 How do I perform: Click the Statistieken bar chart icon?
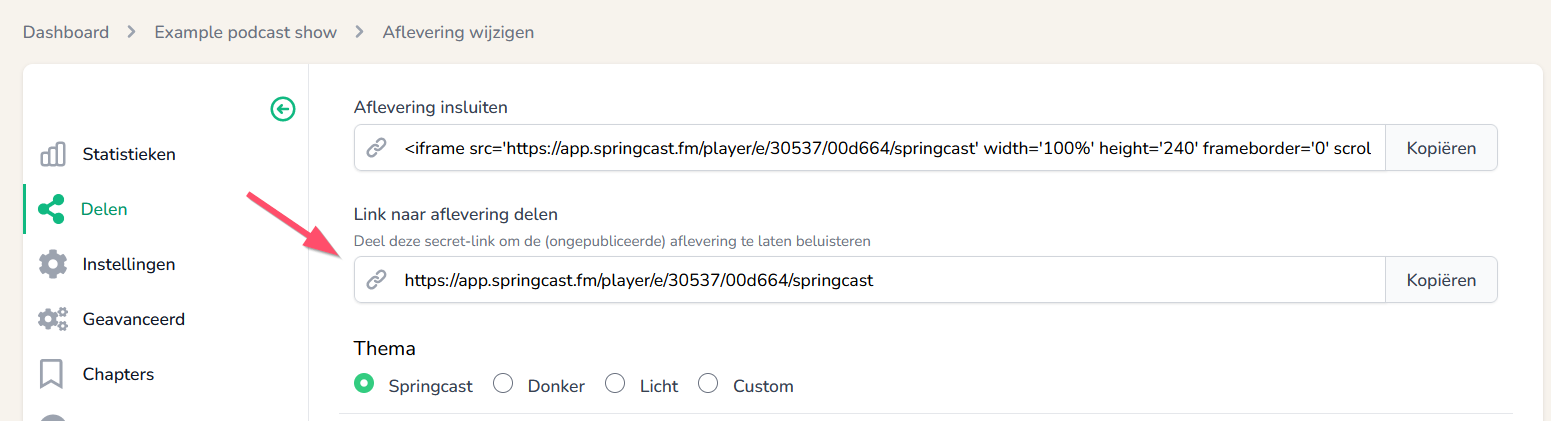click(x=52, y=155)
